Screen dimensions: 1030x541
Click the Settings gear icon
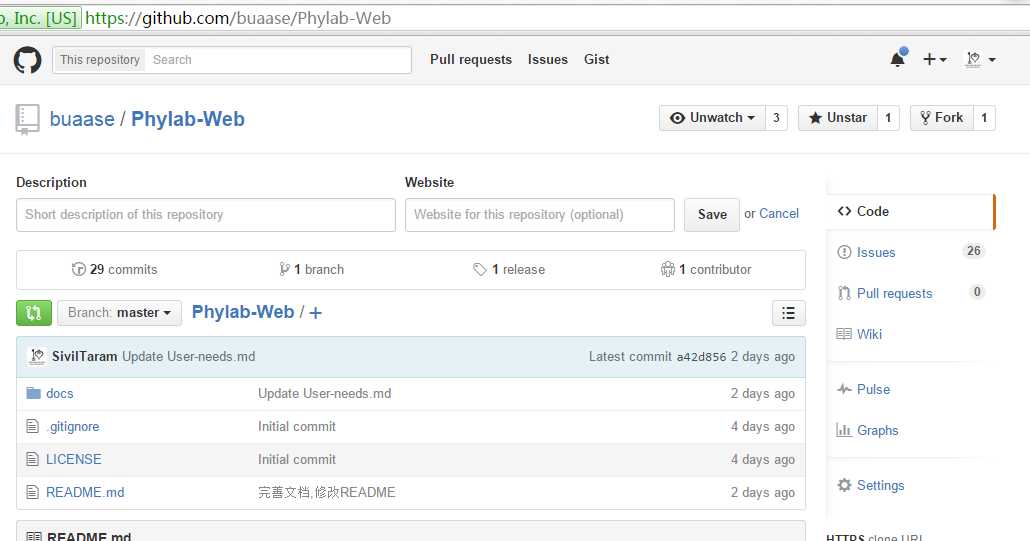click(x=844, y=485)
